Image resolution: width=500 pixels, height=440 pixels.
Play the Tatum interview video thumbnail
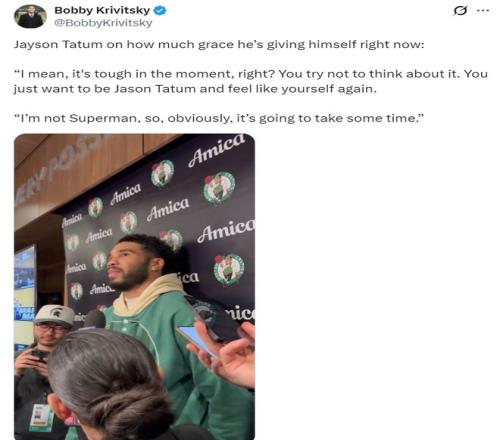click(x=134, y=287)
